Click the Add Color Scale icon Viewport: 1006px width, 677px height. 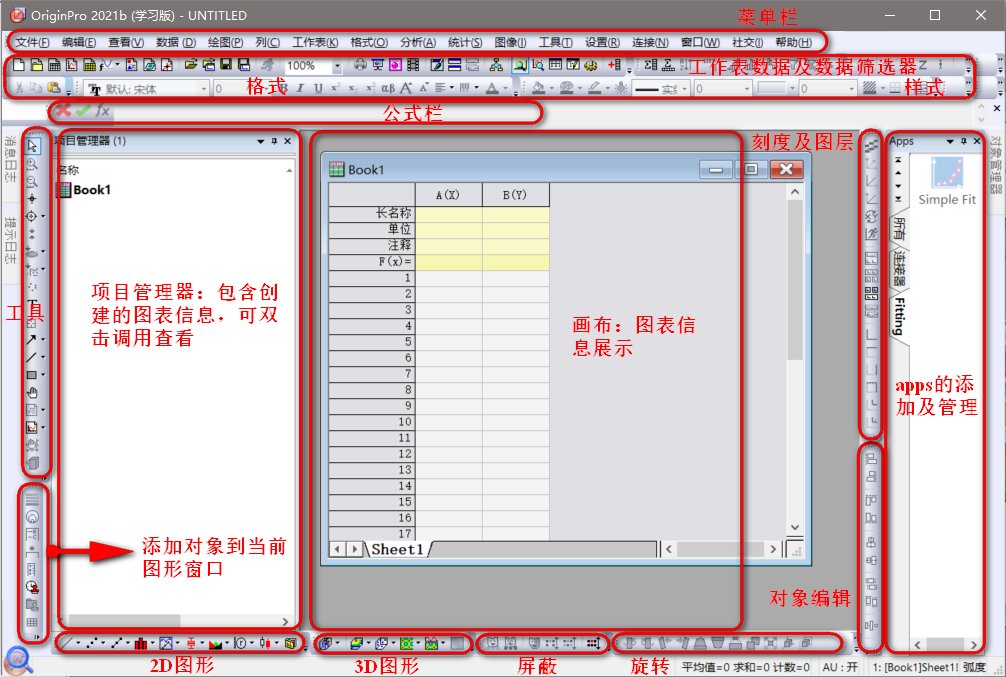[x=32, y=499]
